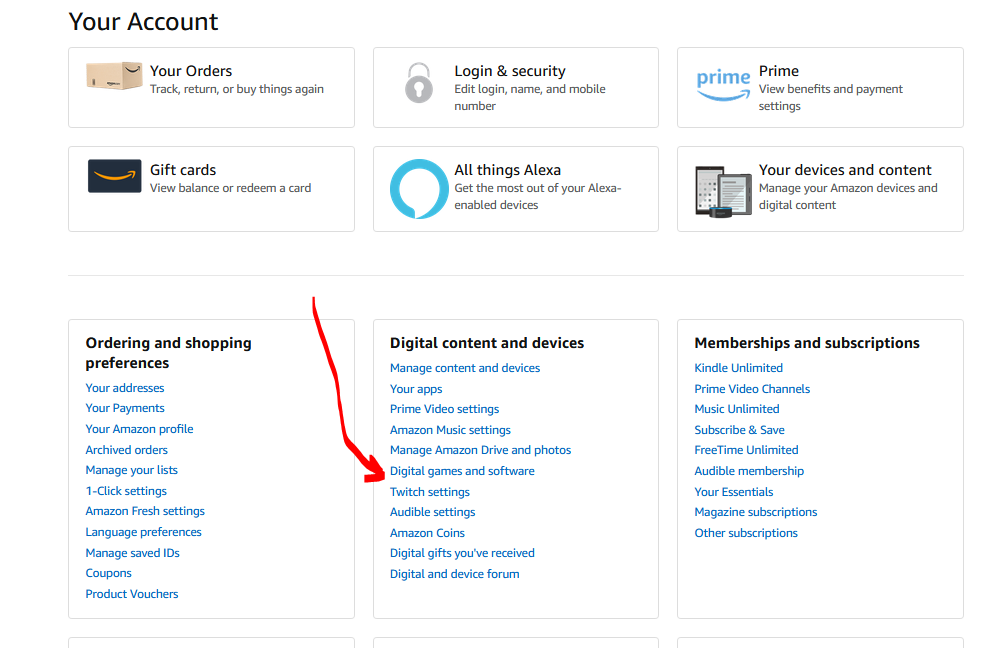Go to Twitch settings
The width and height of the screenshot is (991, 648).
pyautogui.click(x=429, y=492)
